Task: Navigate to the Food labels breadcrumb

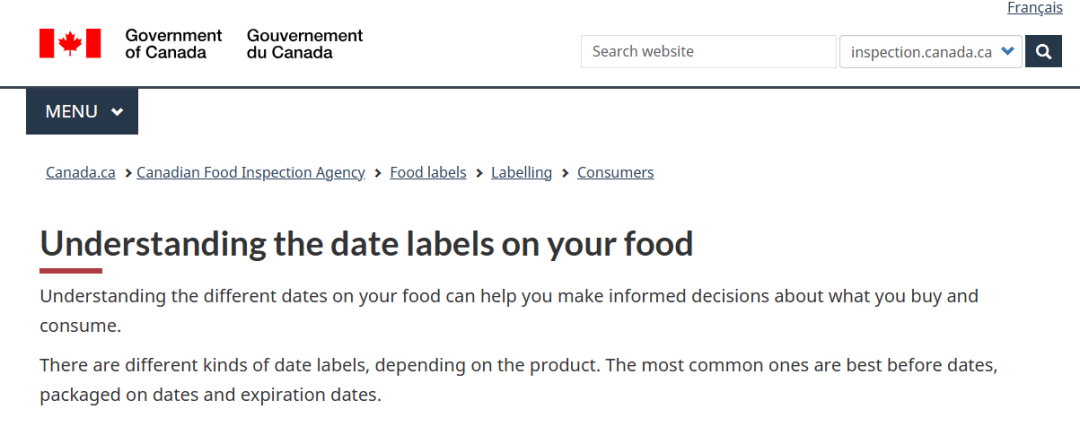Action: [428, 173]
